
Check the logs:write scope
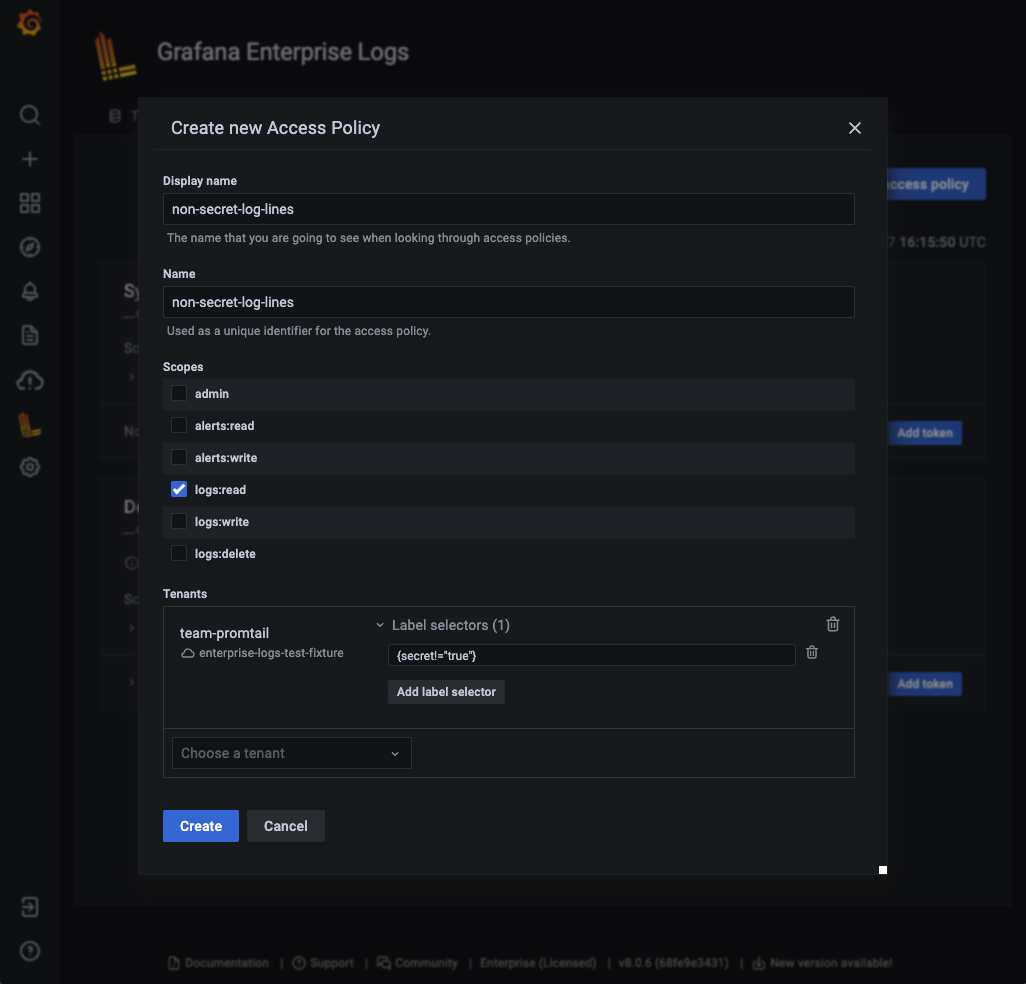point(178,521)
